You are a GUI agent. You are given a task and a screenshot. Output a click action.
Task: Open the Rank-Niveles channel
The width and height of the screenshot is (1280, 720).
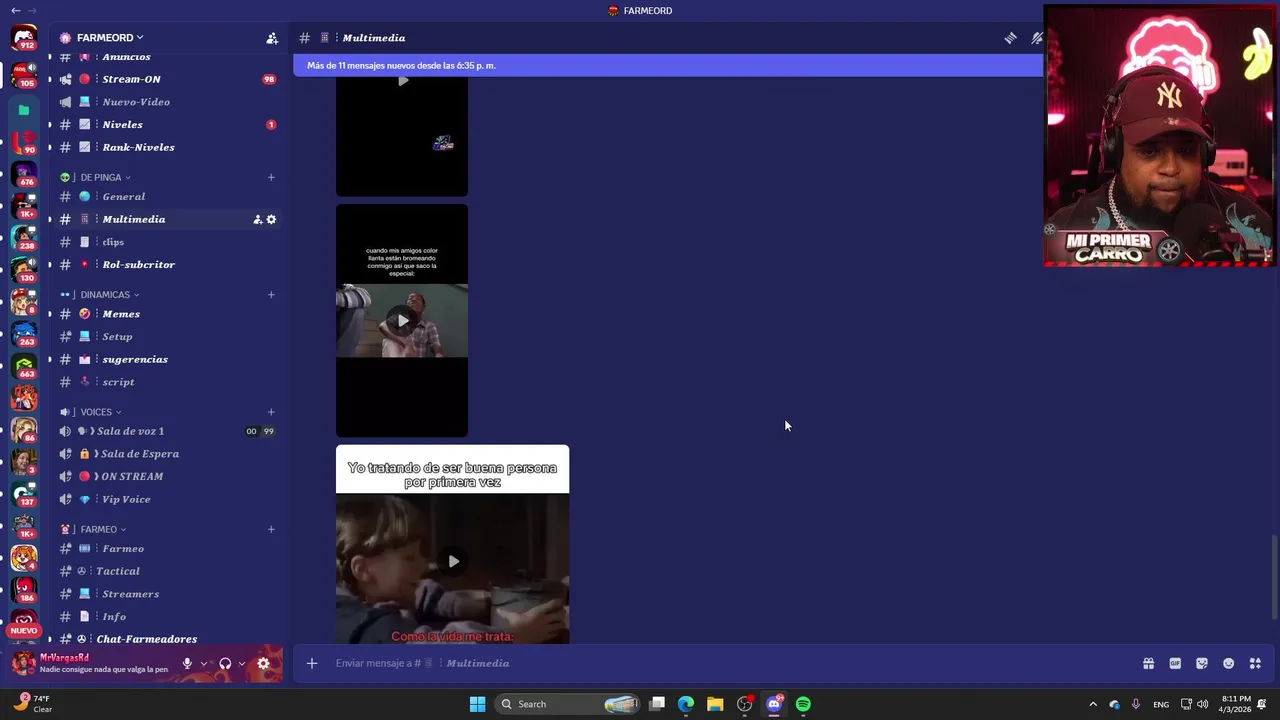pyautogui.click(x=167, y=147)
